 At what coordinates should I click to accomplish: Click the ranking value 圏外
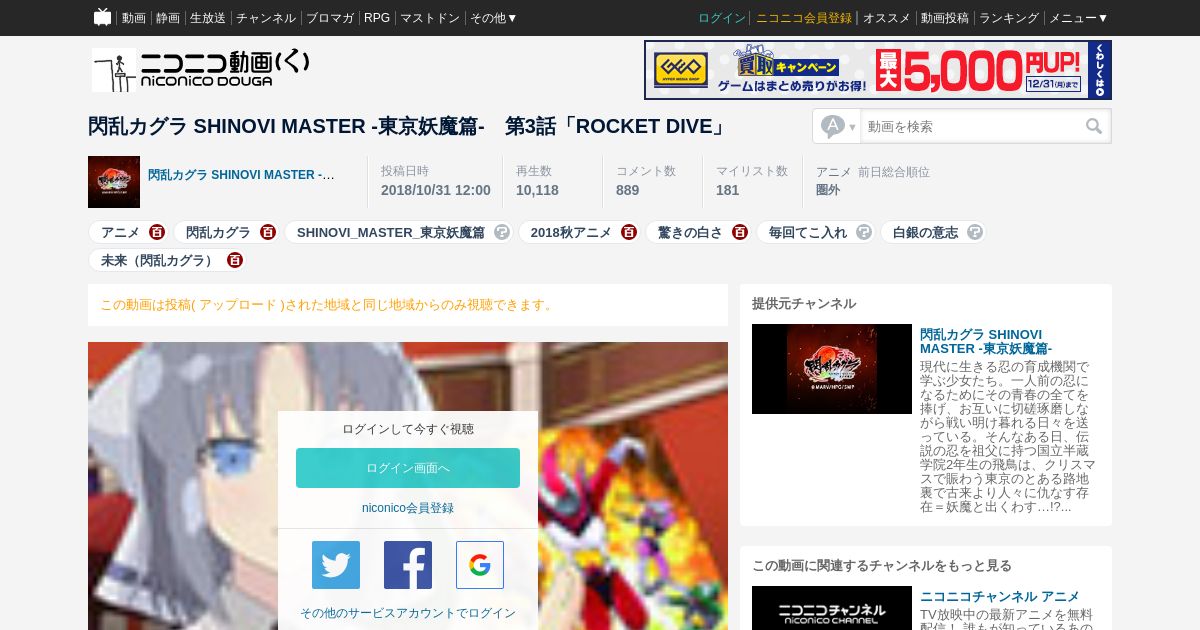[828, 189]
